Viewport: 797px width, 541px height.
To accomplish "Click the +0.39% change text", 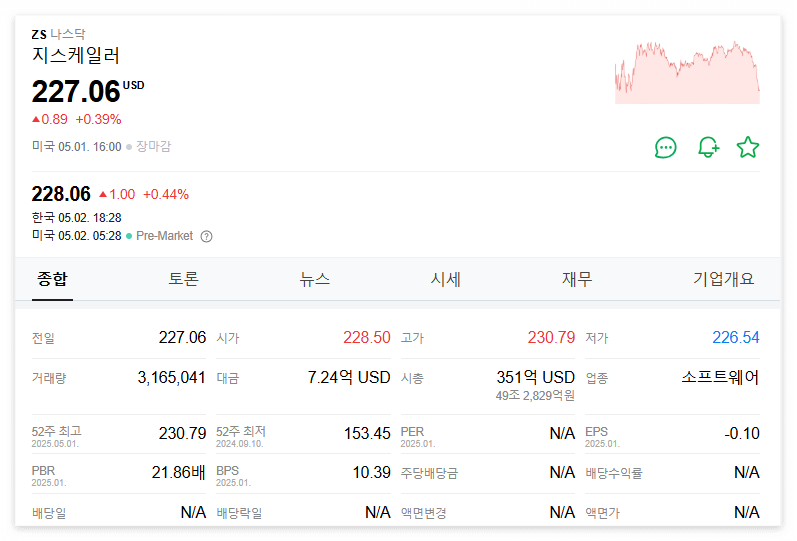I will click(99, 120).
